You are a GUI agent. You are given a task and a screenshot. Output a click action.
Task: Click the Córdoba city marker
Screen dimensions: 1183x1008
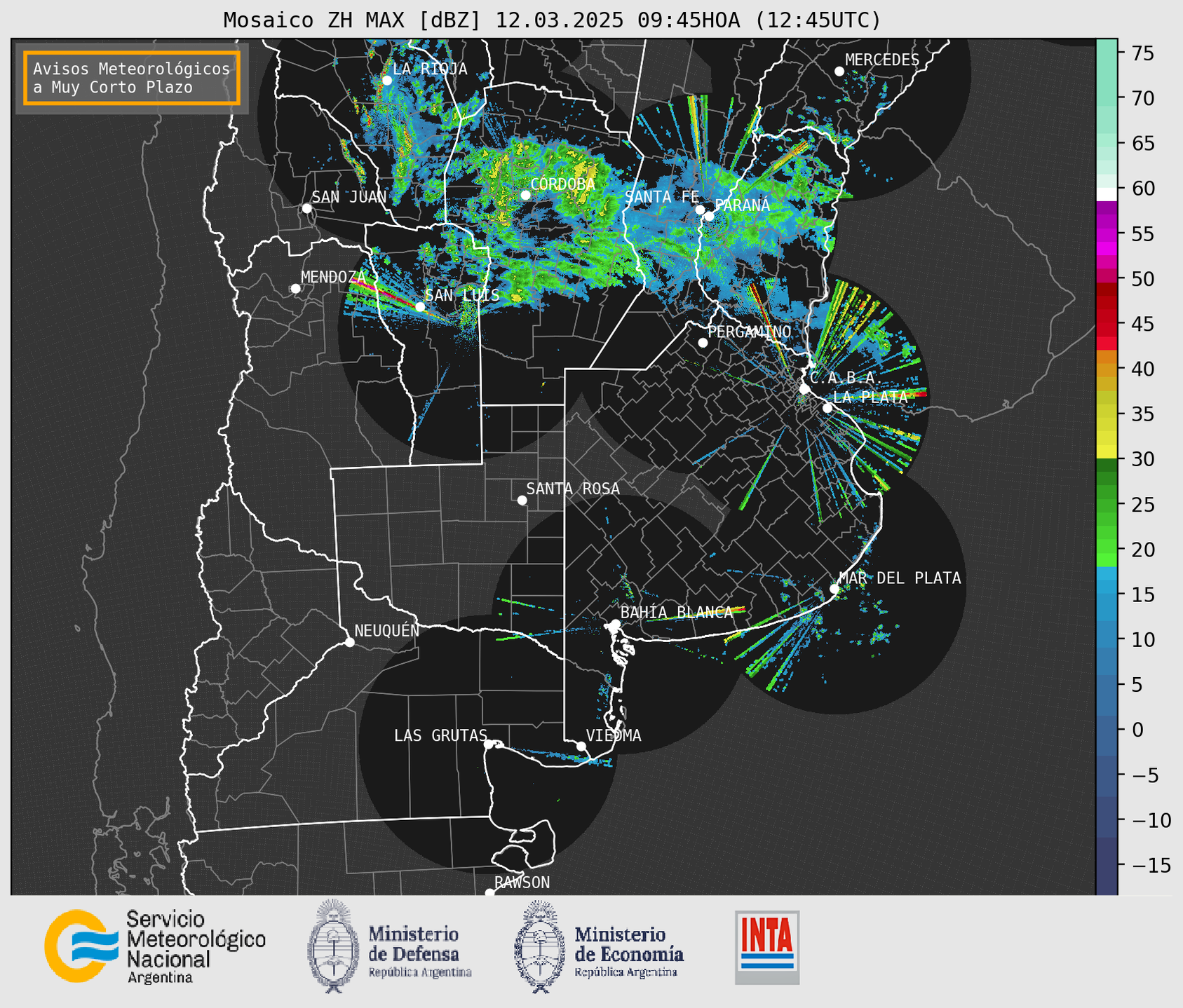[526, 195]
